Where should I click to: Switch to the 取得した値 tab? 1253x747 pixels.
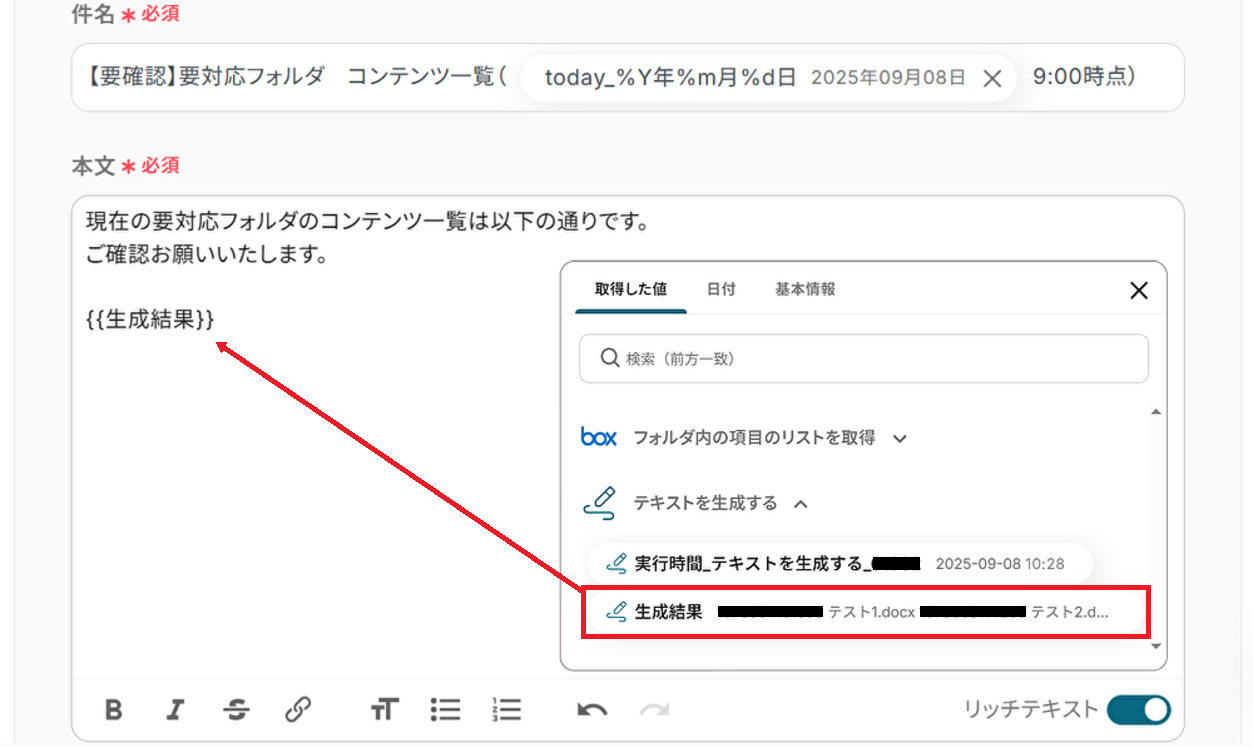click(631, 289)
